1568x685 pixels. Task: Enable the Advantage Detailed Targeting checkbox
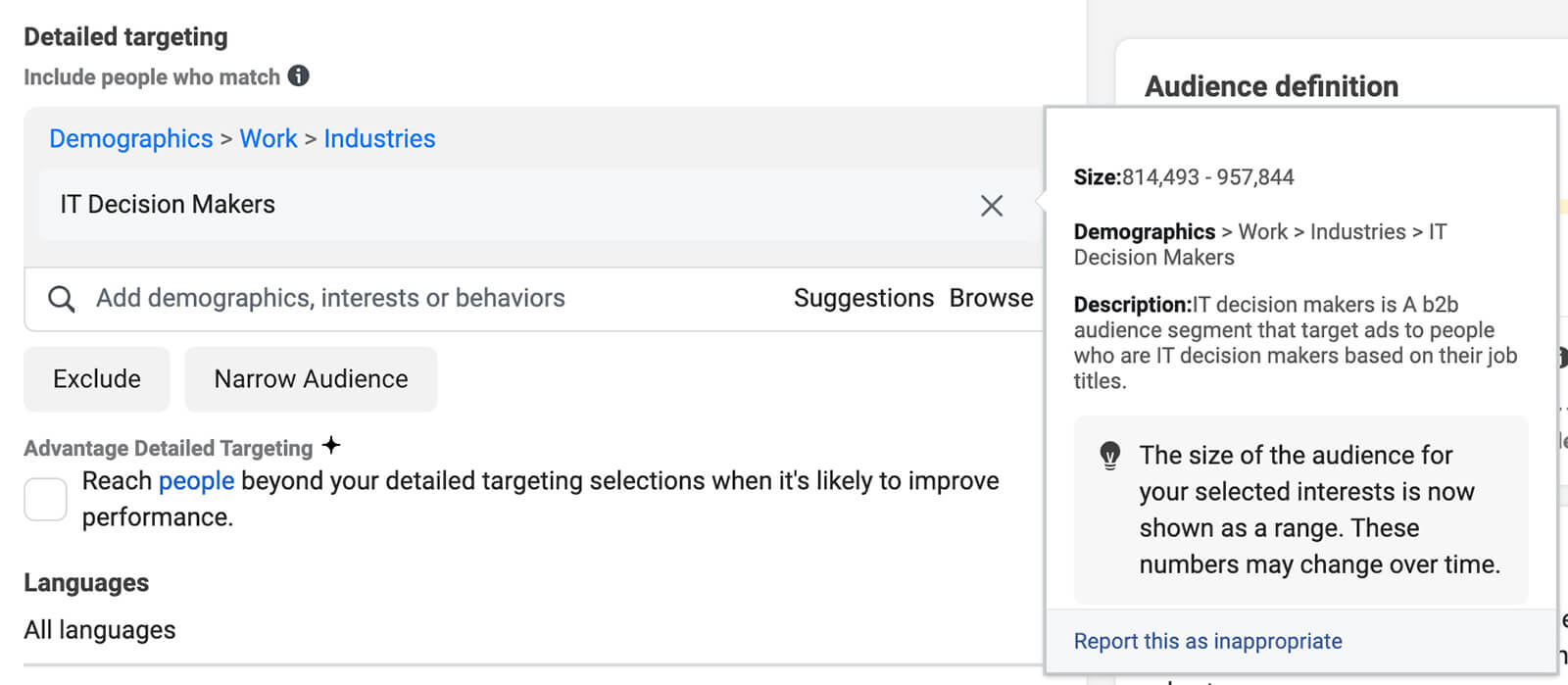pyautogui.click(x=45, y=499)
